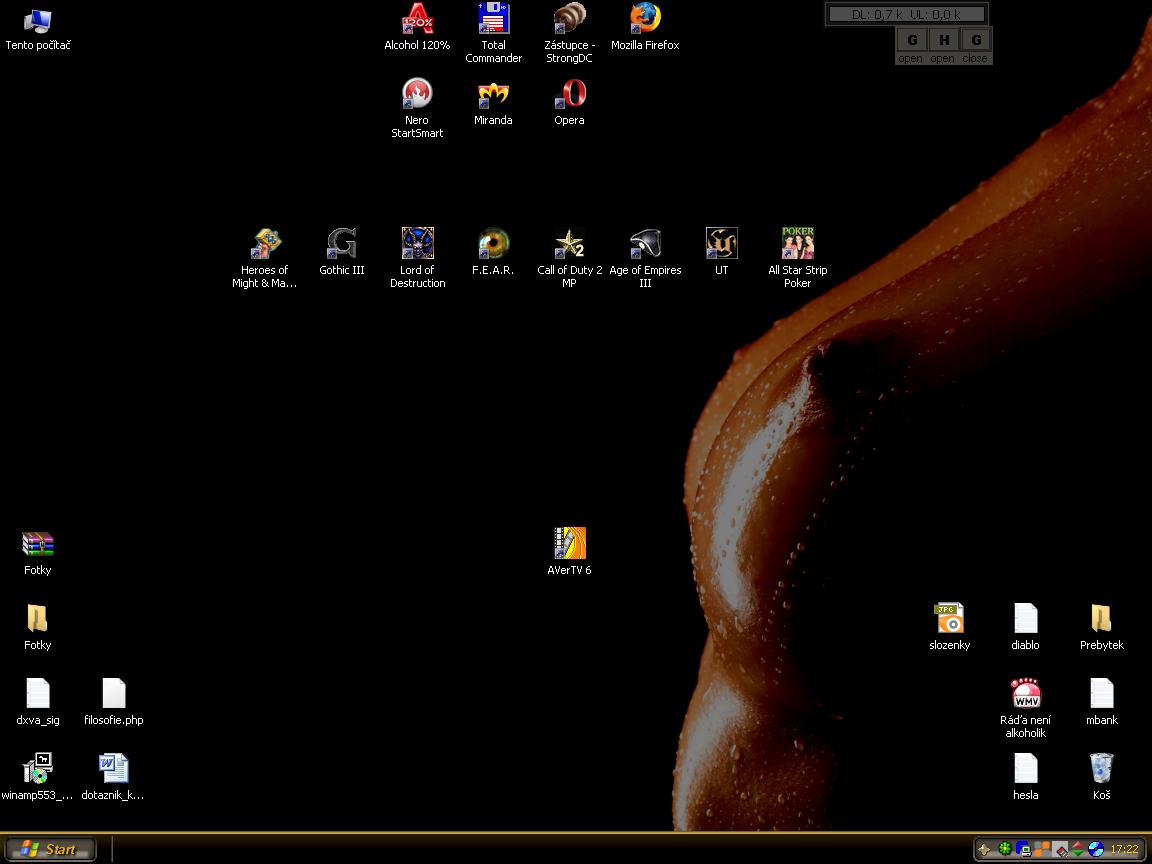Select the Tento počítač icon

tap(38, 20)
